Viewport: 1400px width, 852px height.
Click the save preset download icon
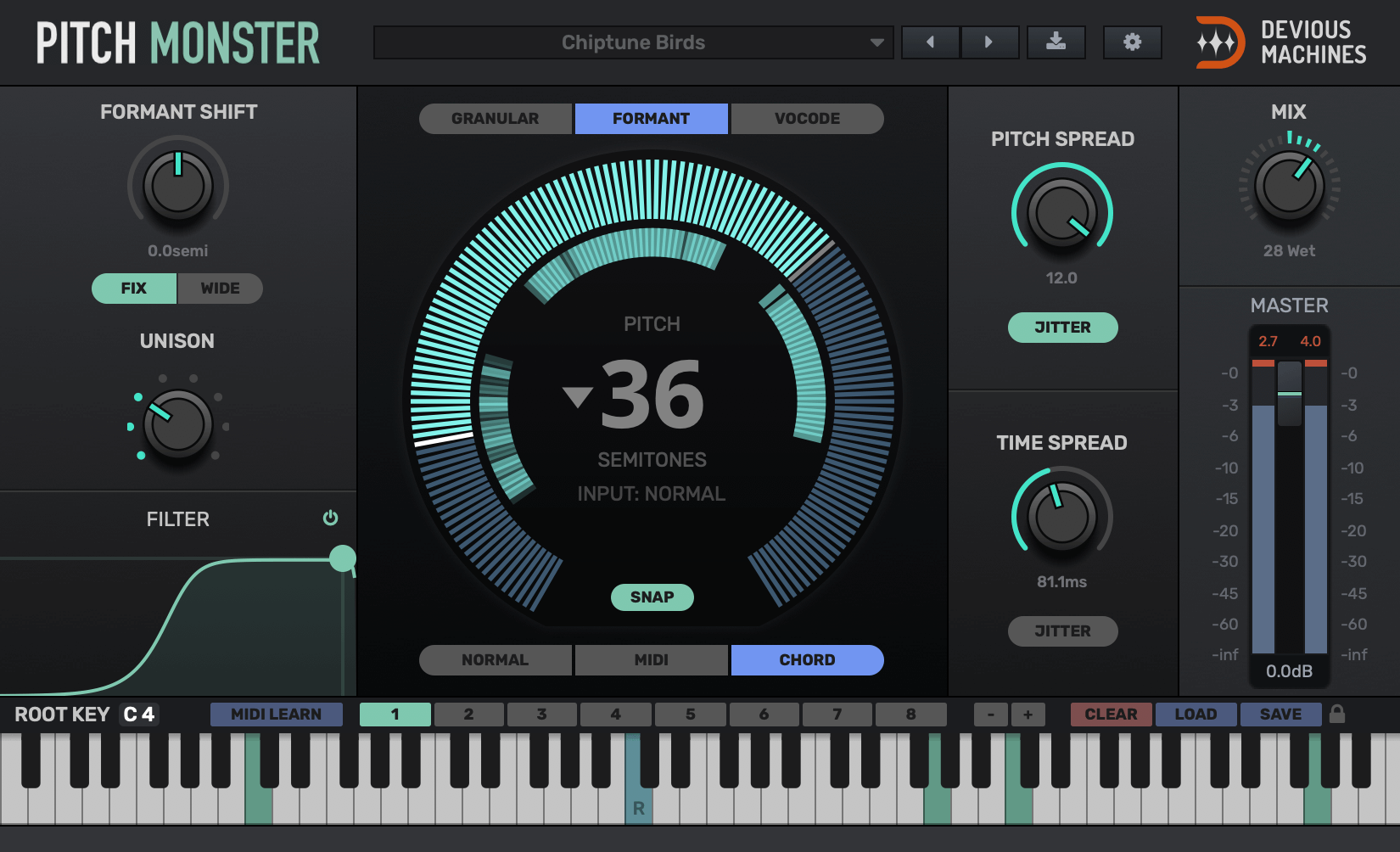pyautogui.click(x=1056, y=42)
